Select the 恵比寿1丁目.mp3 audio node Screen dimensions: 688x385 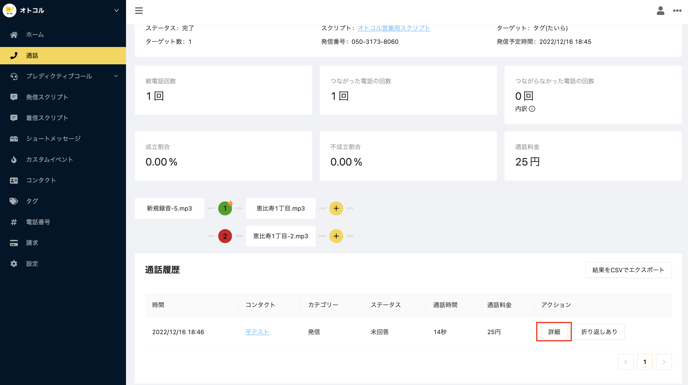pos(280,209)
